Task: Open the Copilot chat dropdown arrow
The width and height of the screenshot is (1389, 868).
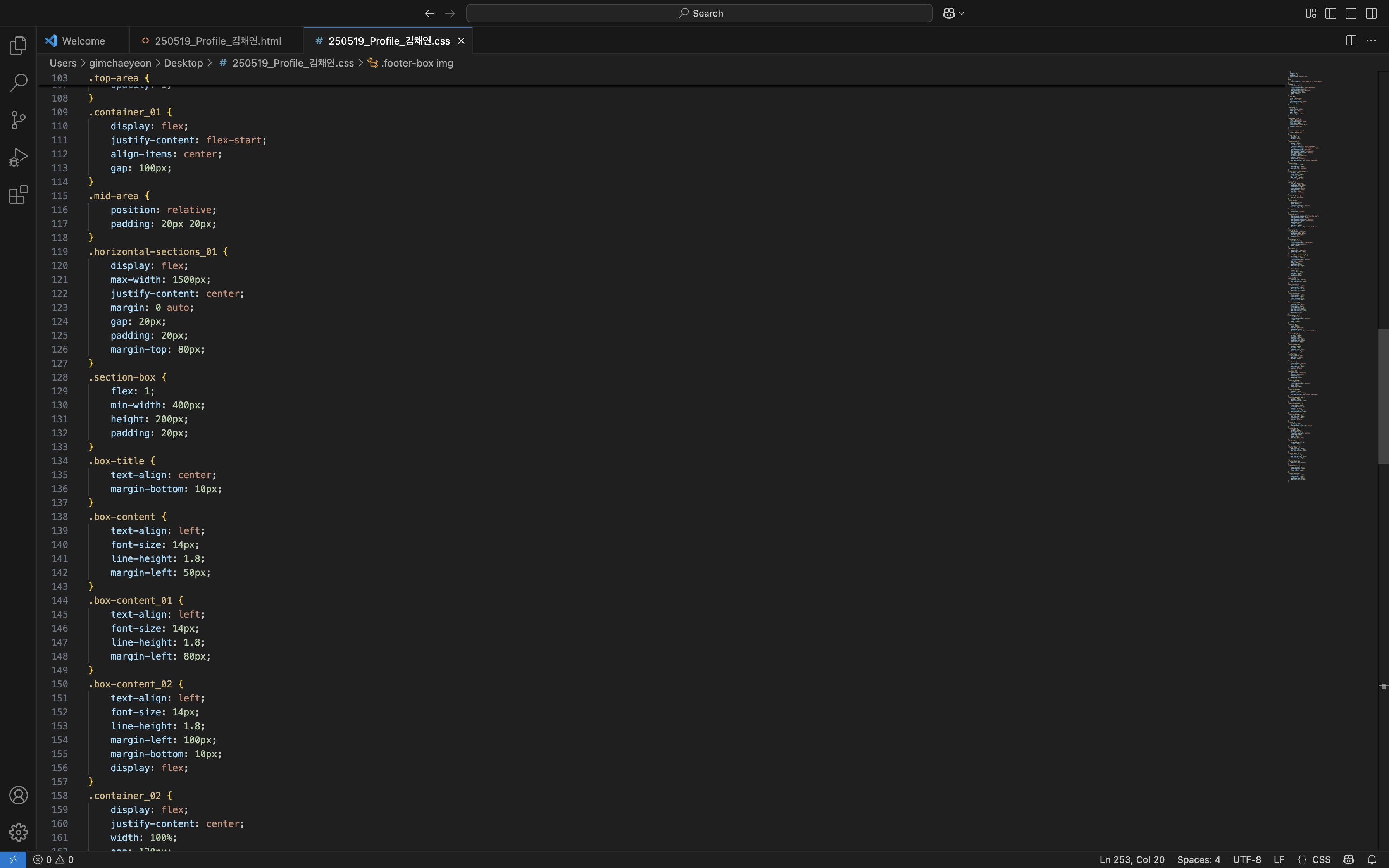Action: click(962, 13)
